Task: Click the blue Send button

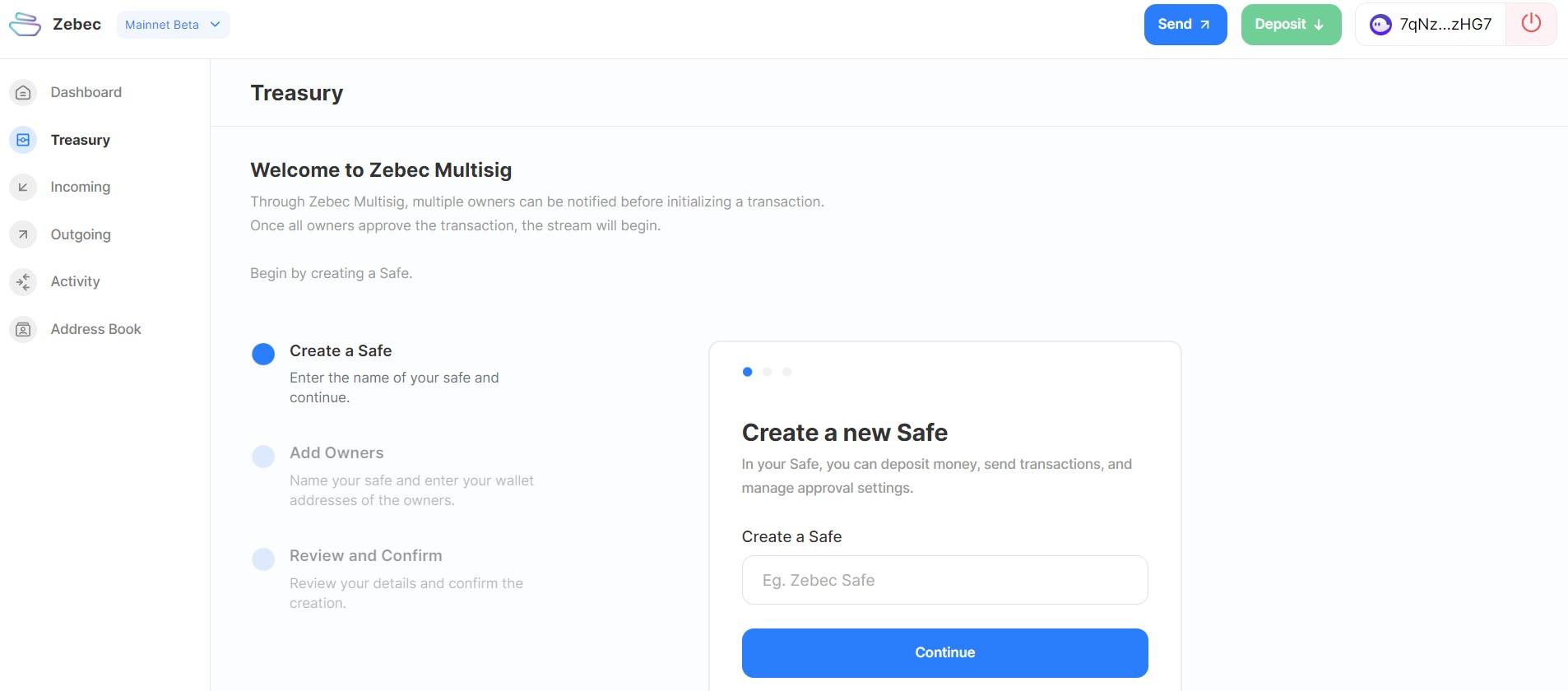Action: [x=1185, y=25]
